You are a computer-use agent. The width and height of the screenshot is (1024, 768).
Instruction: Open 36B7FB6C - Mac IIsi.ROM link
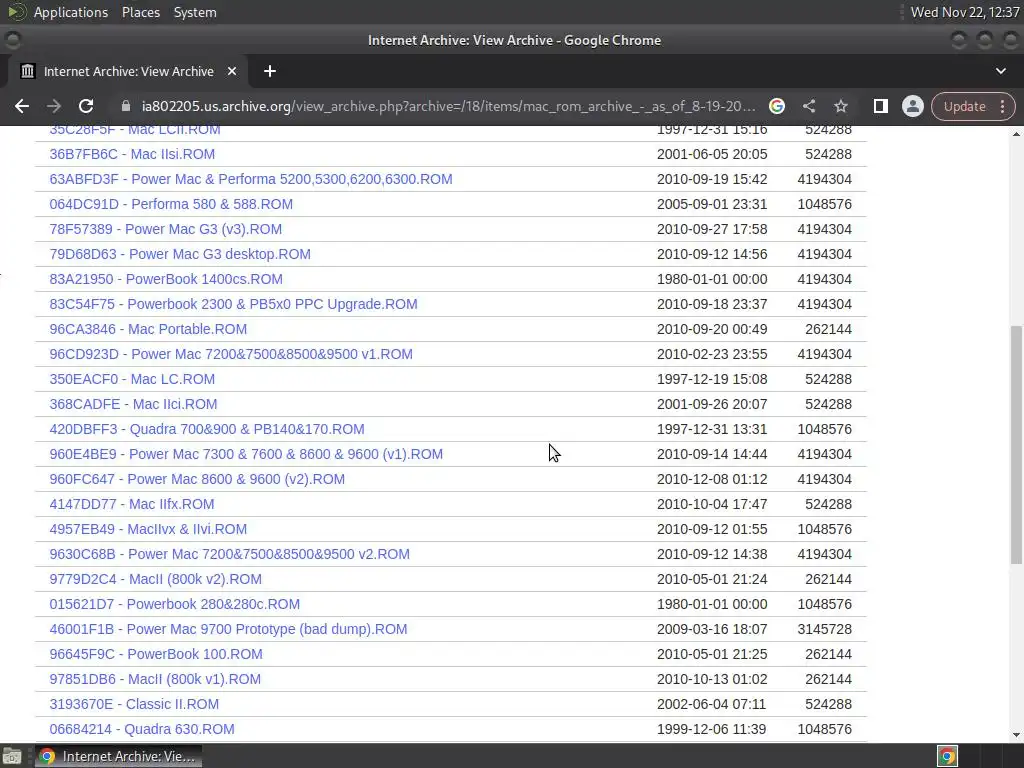[132, 154]
